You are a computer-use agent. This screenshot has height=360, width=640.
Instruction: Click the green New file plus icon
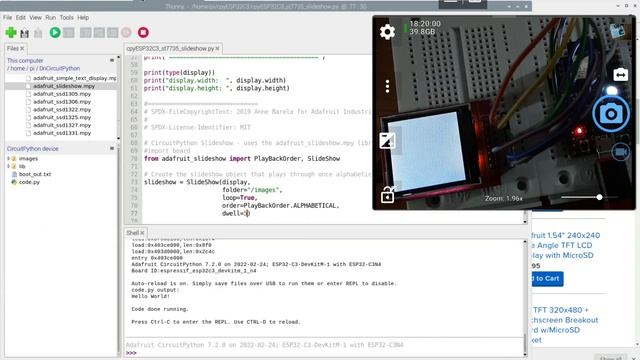[11, 32]
